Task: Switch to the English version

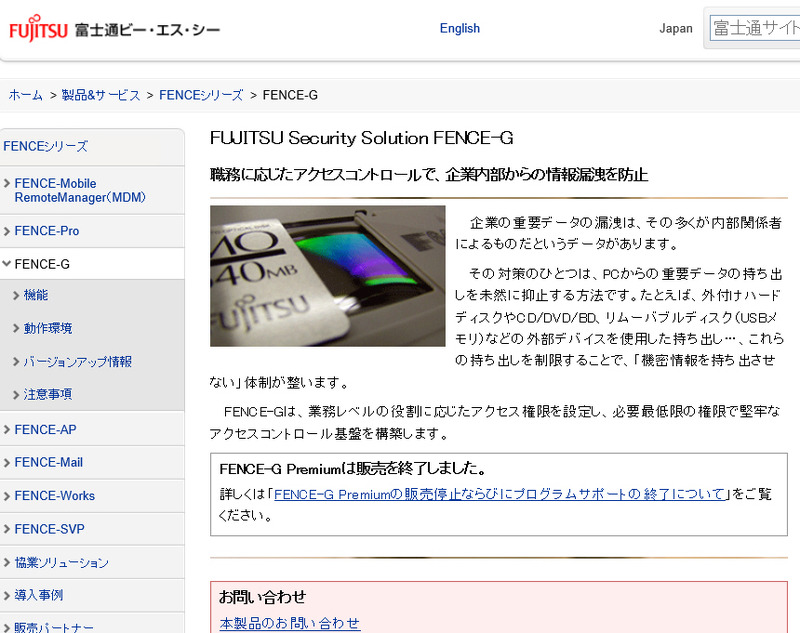Action: coord(459,28)
